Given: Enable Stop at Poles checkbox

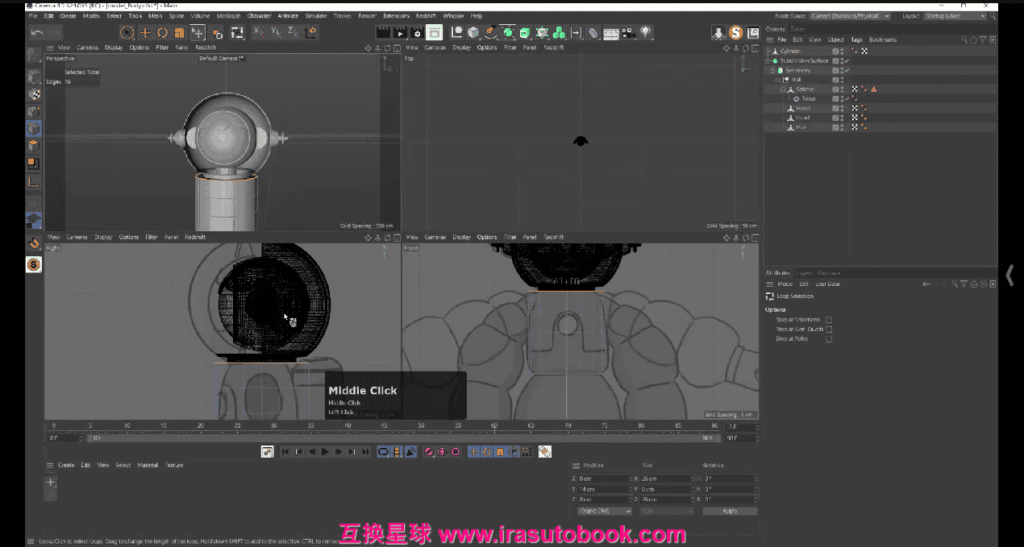Looking at the screenshot, I should click(829, 339).
